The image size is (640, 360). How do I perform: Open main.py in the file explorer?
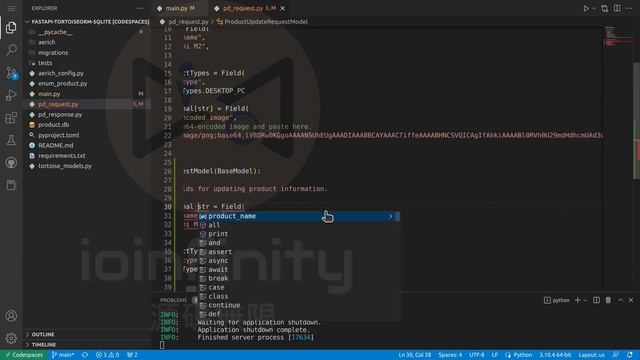(x=49, y=94)
